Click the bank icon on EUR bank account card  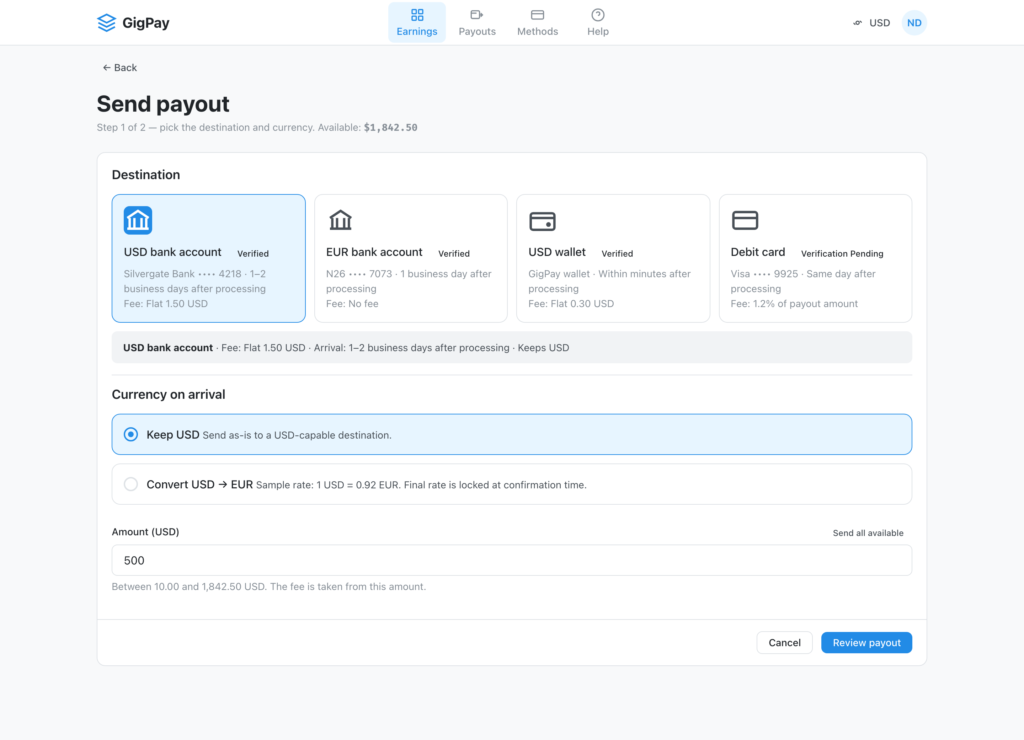point(340,220)
